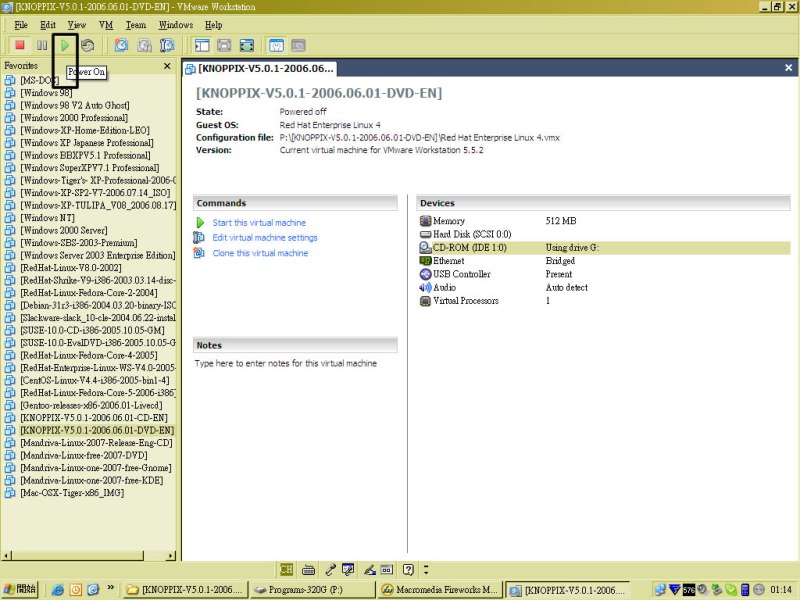800x600 pixels.
Task: Click the settings icon beside Edit virtual machine settings
Action: [x=199, y=237]
